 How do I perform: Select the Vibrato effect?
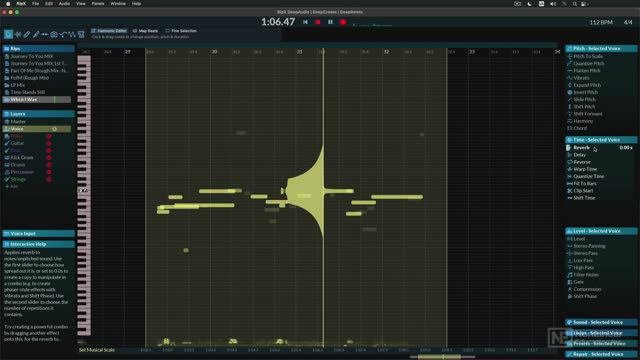[581, 78]
